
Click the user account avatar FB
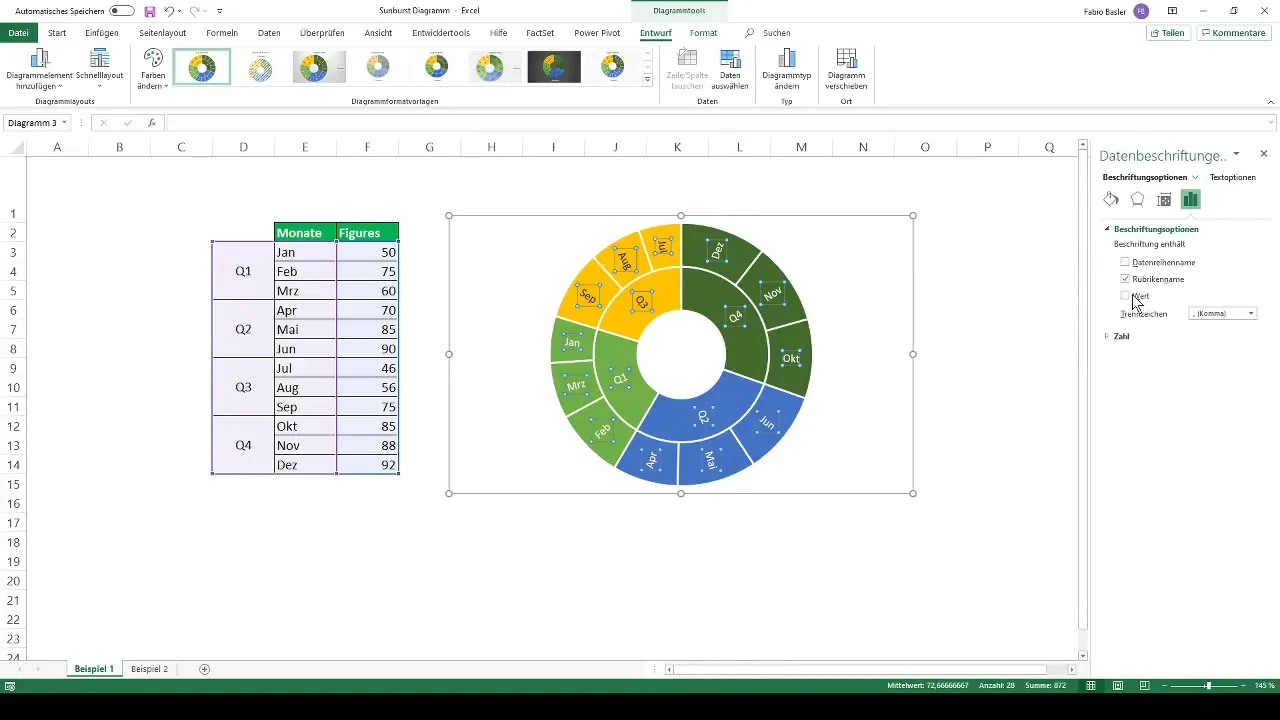[x=1142, y=11]
